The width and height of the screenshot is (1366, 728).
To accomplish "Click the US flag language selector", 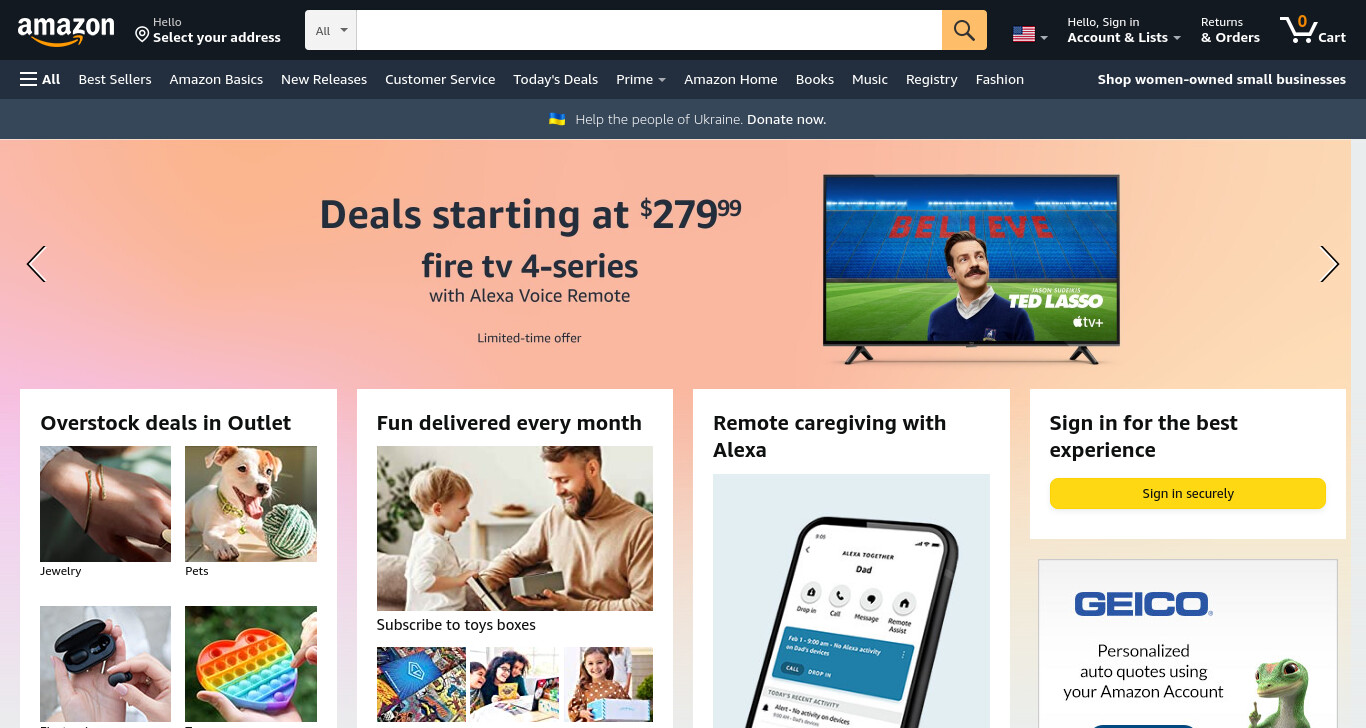I will point(1030,34).
